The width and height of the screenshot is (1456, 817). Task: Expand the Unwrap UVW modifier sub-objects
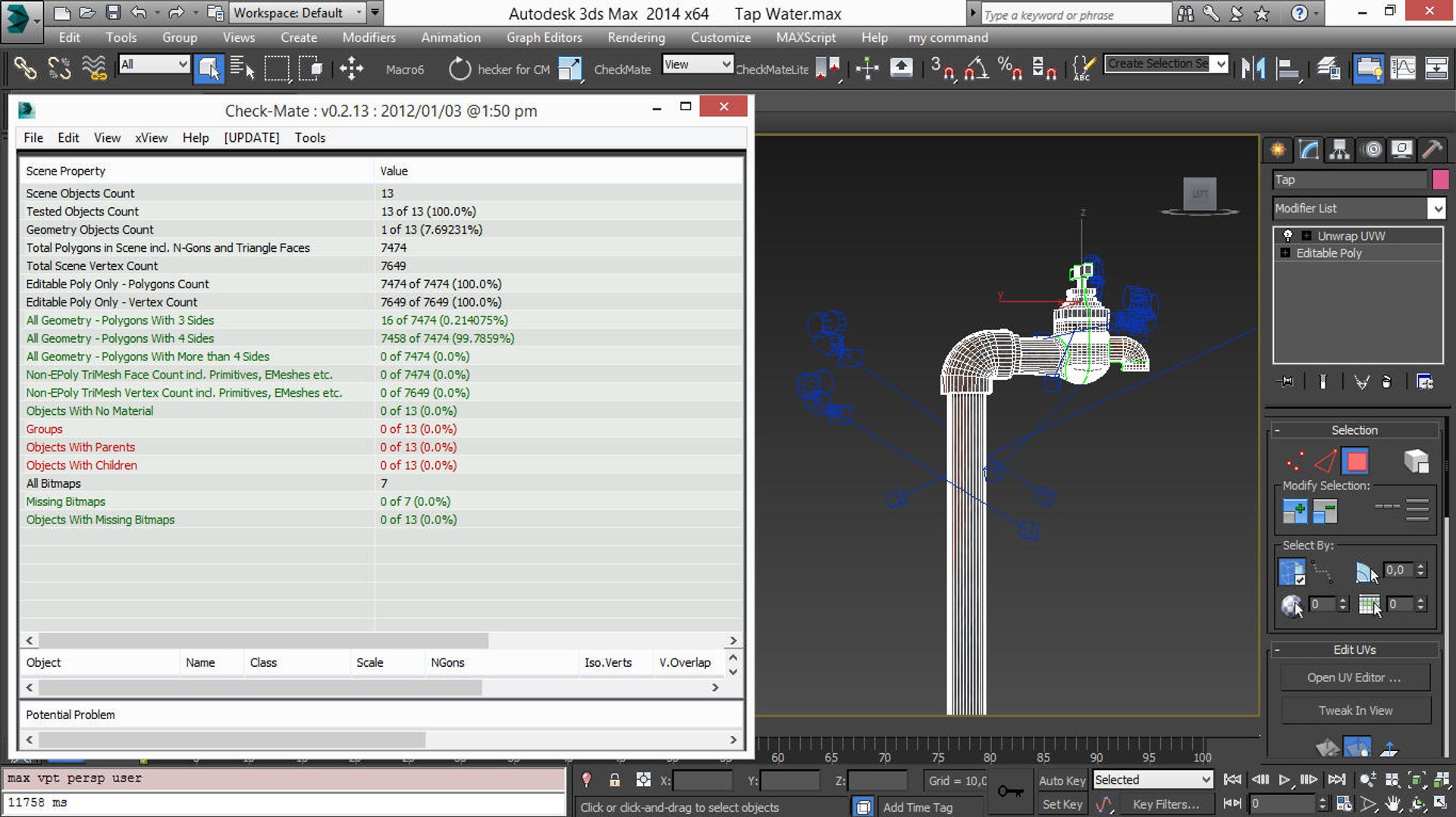[x=1306, y=236]
